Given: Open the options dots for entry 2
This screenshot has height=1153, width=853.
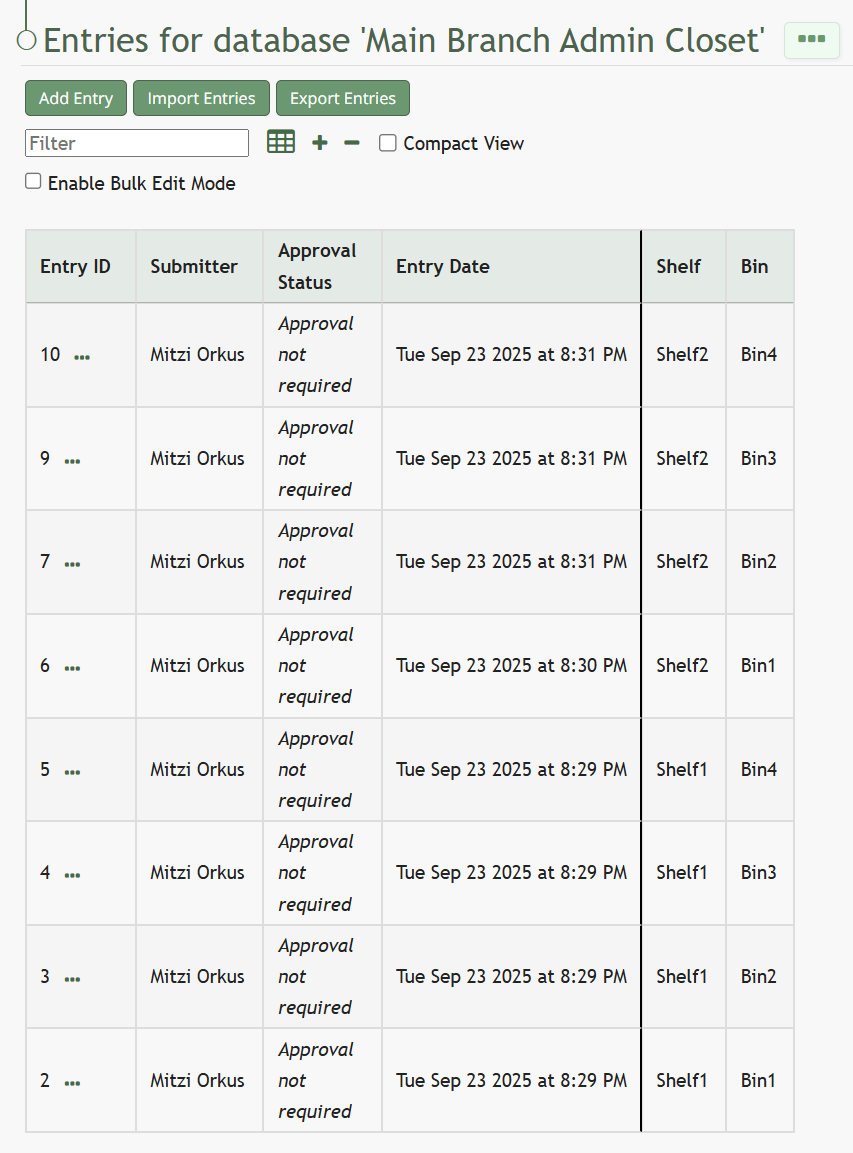Looking at the screenshot, I should point(73,1083).
